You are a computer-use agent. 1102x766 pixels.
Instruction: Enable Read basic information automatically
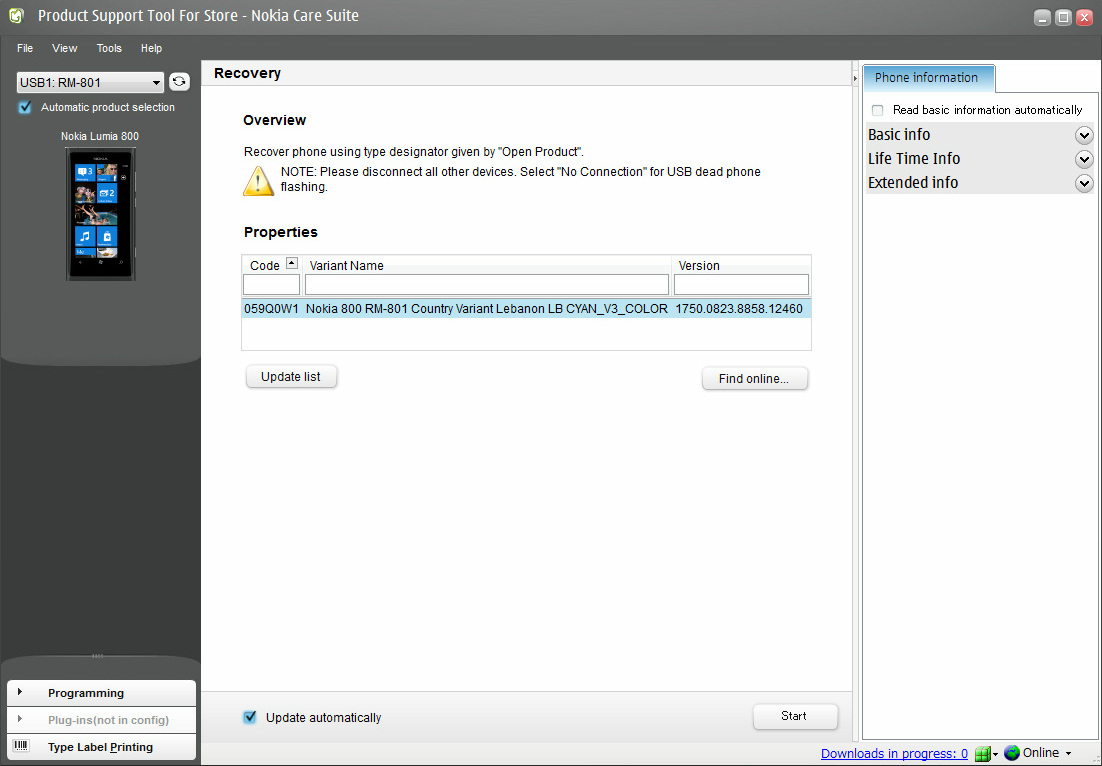point(878,110)
